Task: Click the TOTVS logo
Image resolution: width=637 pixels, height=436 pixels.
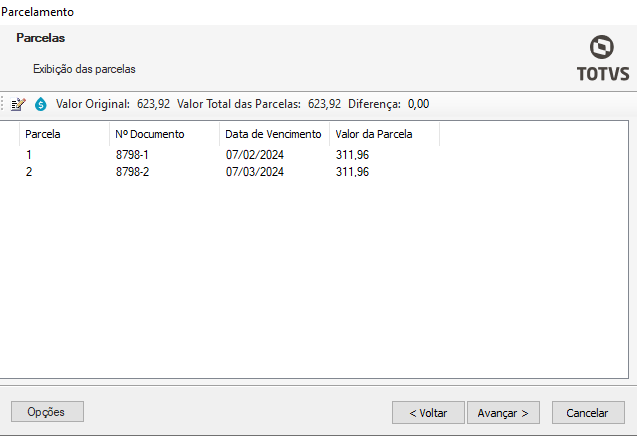Action: (x=602, y=59)
